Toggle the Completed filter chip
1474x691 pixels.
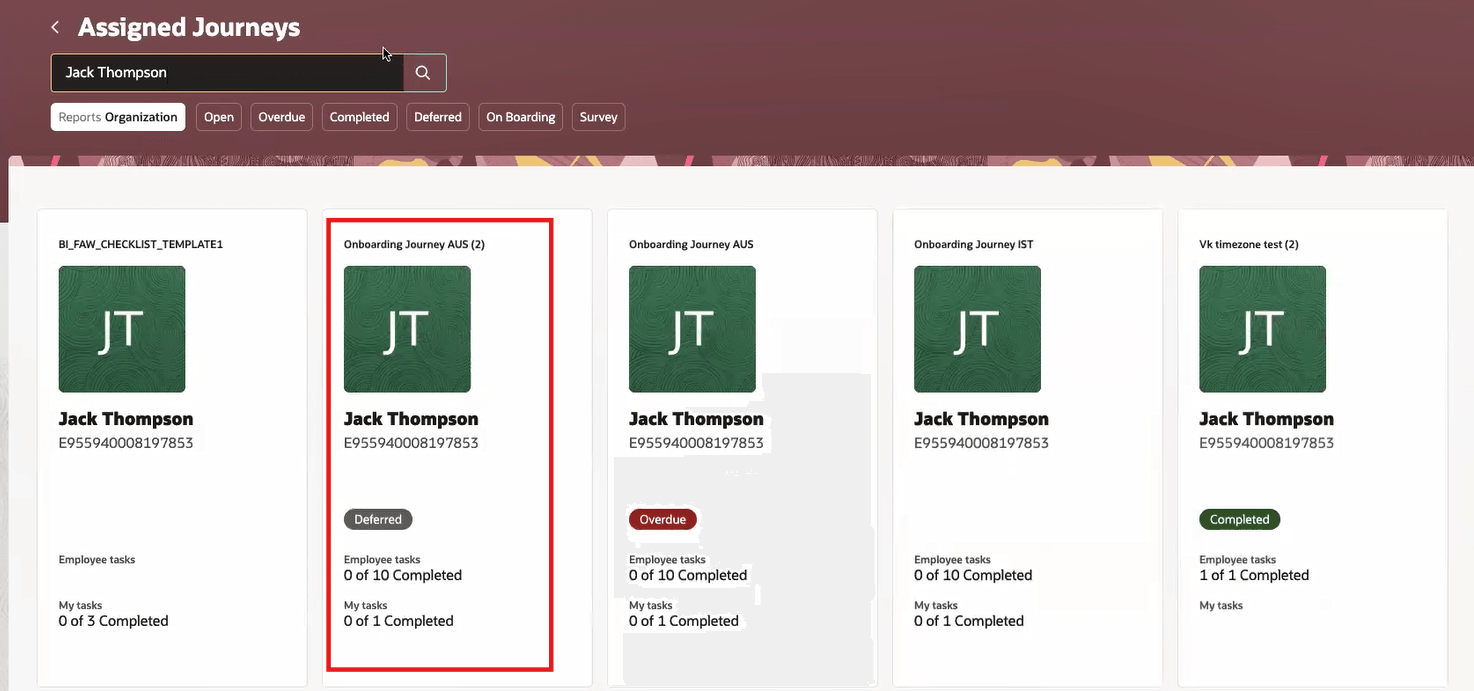(x=359, y=117)
